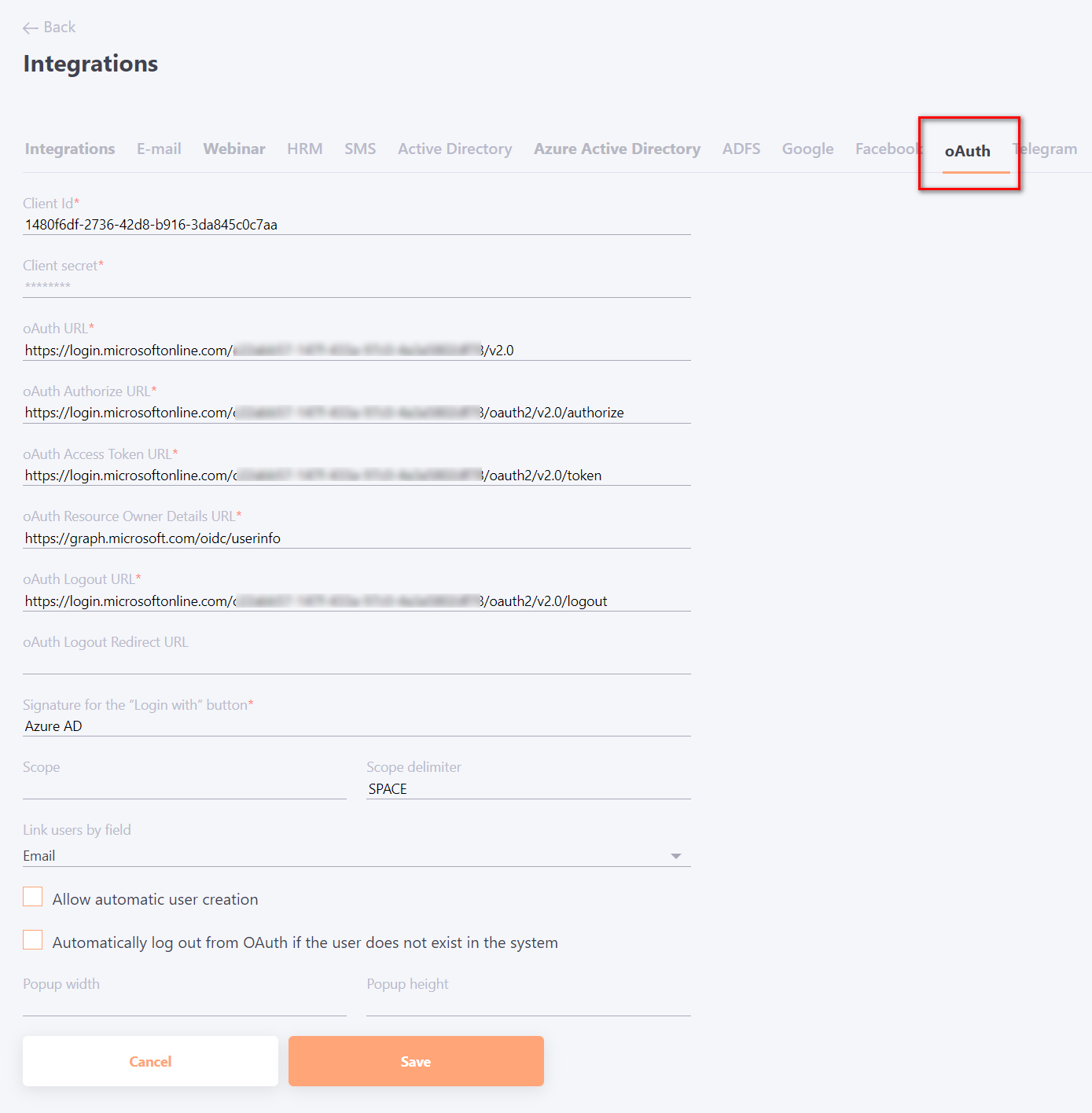Image resolution: width=1092 pixels, height=1113 pixels.
Task: Click the Popup height field
Action: point(528,1005)
